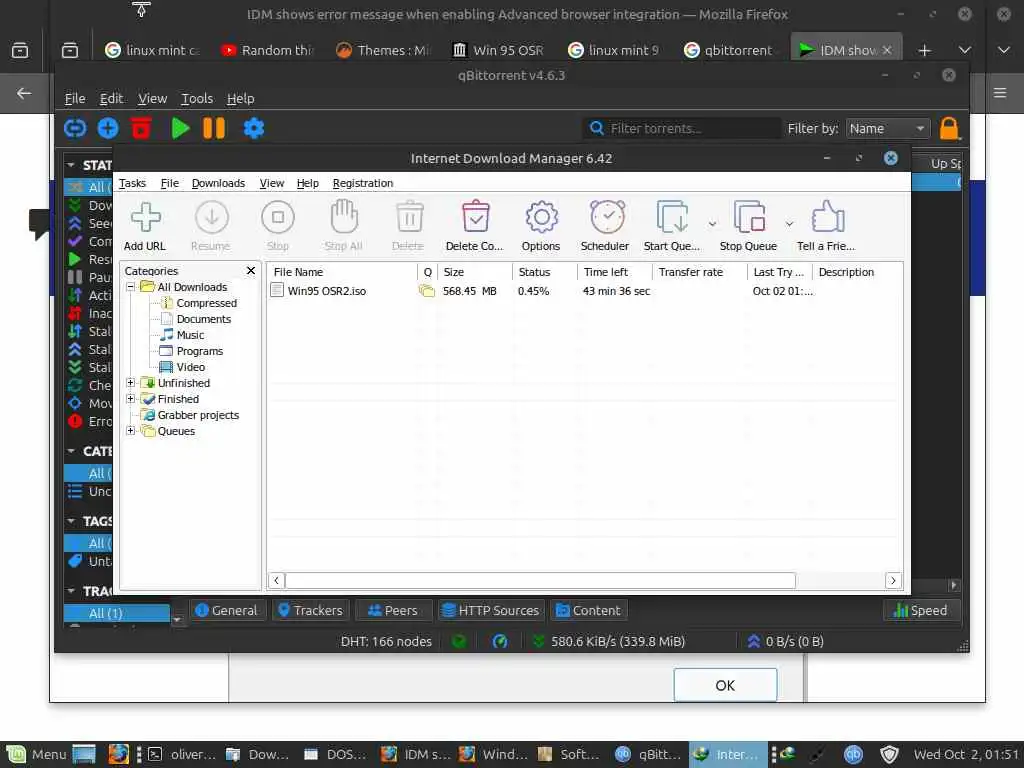
Task: Collapse qBittorrent TAGS sidebar section
Action: pyautogui.click(x=71, y=521)
